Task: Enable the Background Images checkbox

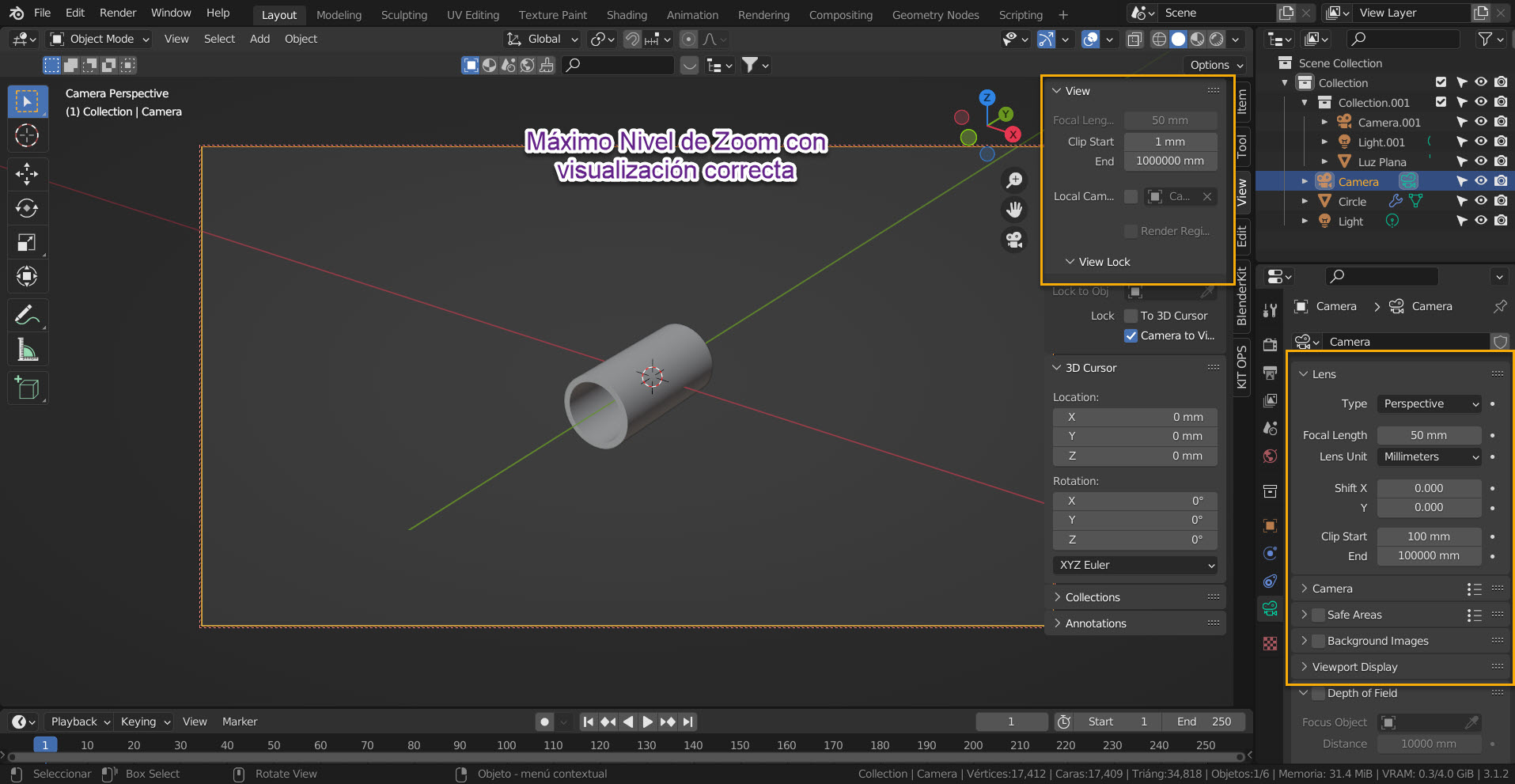Action: (1319, 641)
